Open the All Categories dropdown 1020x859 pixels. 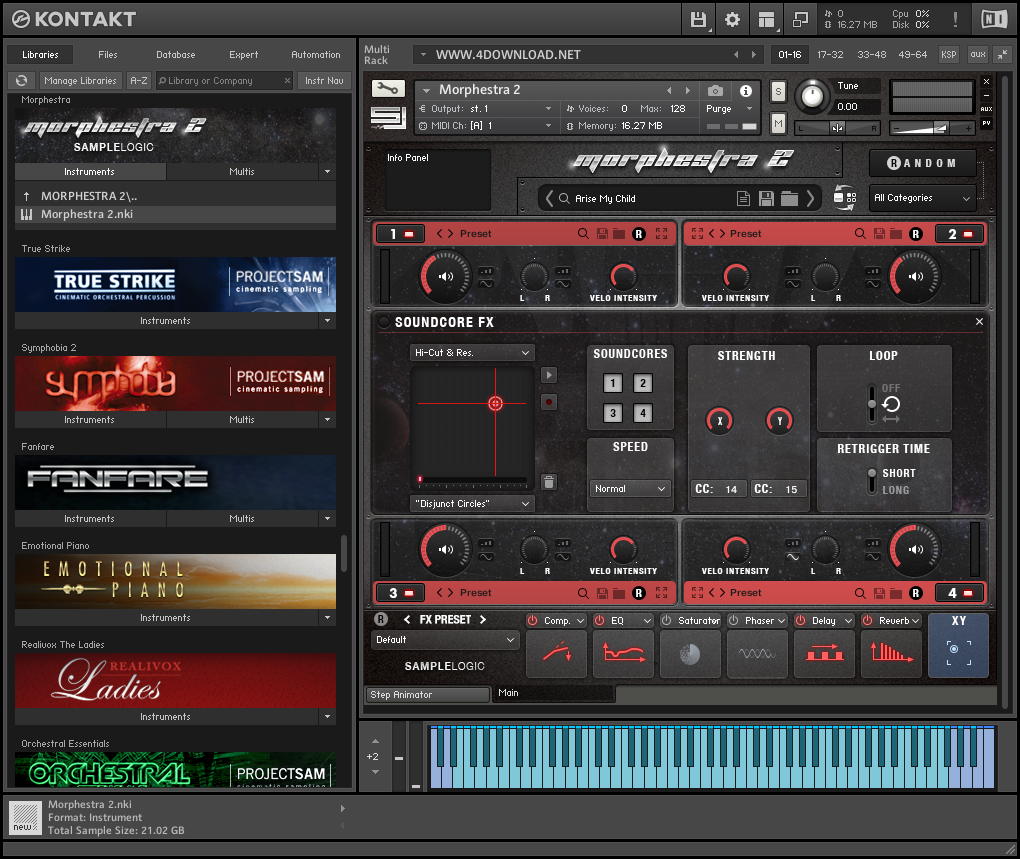point(922,198)
